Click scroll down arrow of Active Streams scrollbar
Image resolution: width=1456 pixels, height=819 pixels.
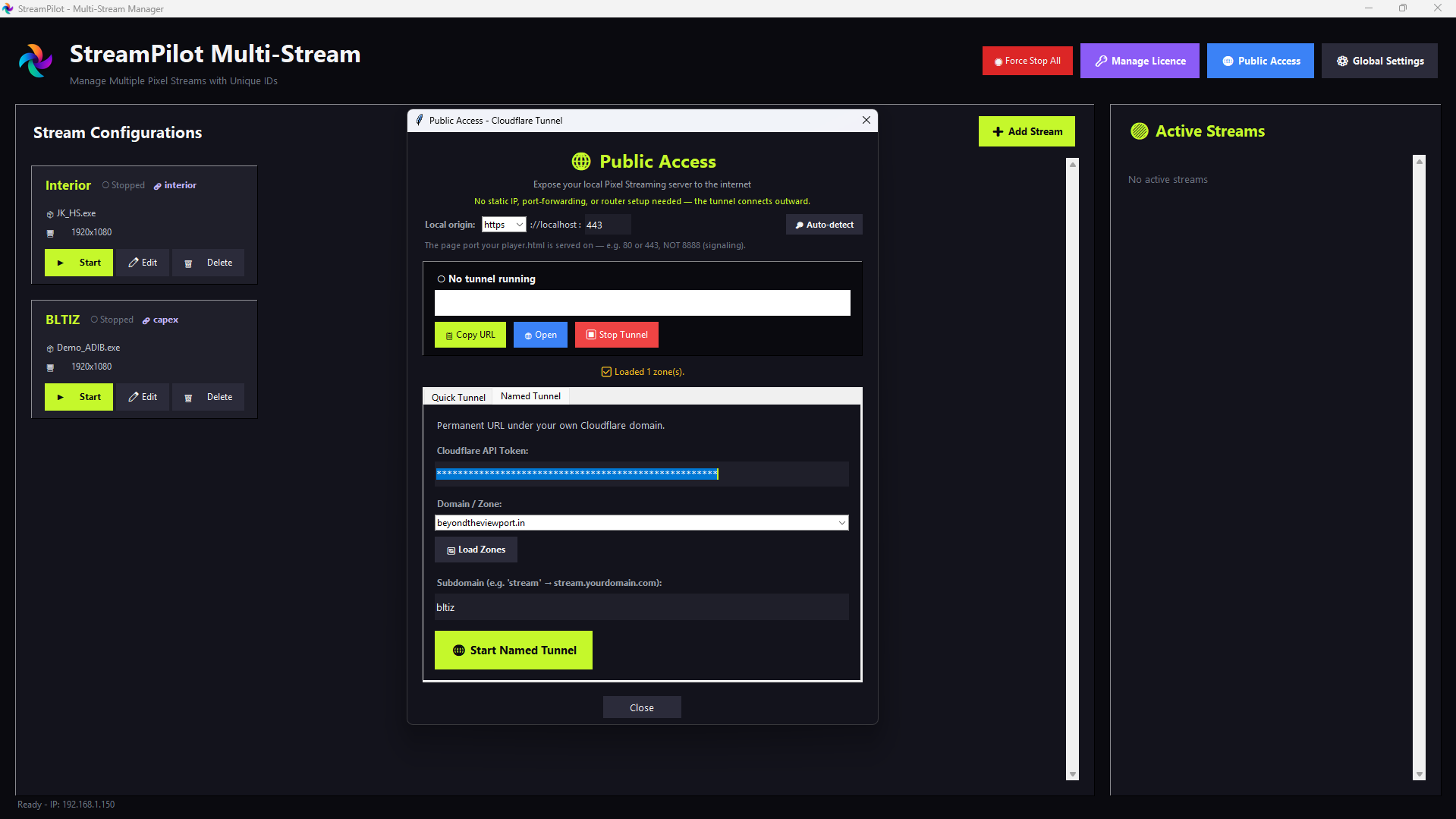(1420, 774)
